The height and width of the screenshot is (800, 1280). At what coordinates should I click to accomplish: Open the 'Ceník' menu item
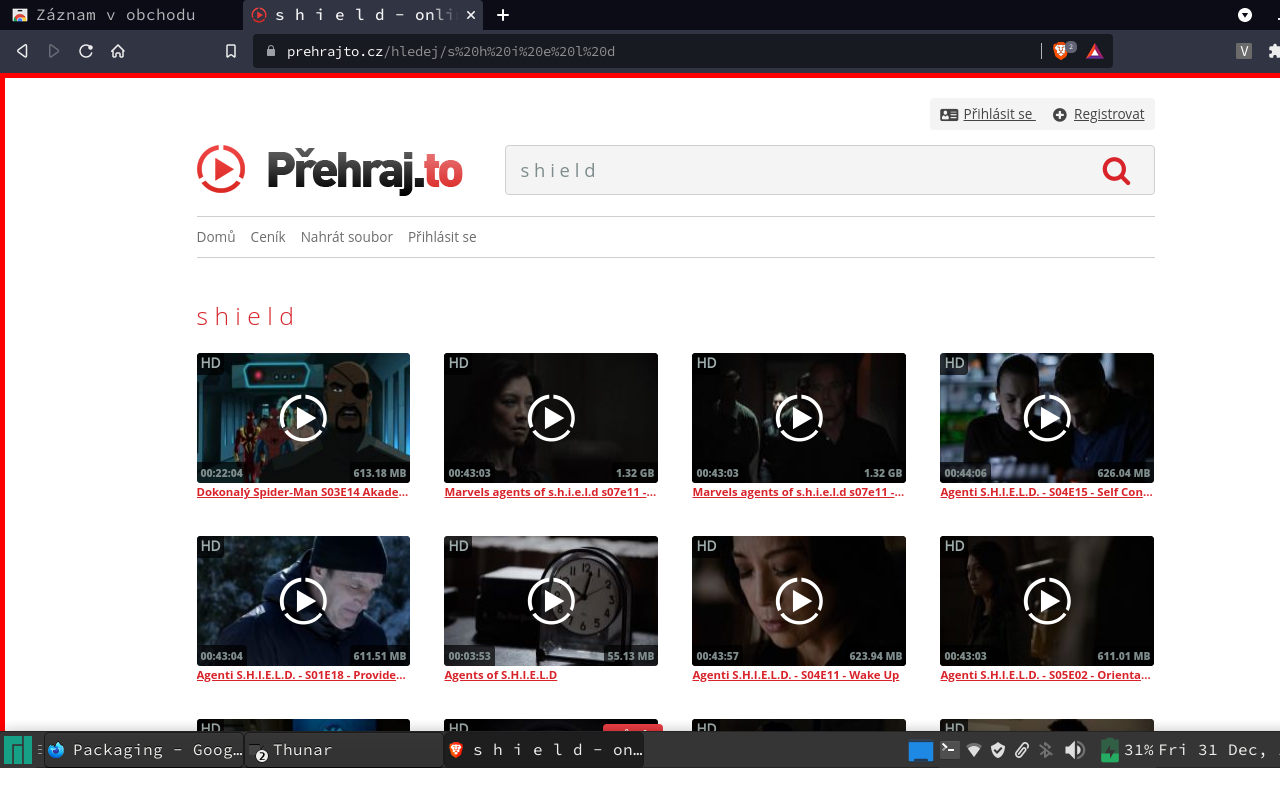[268, 237]
